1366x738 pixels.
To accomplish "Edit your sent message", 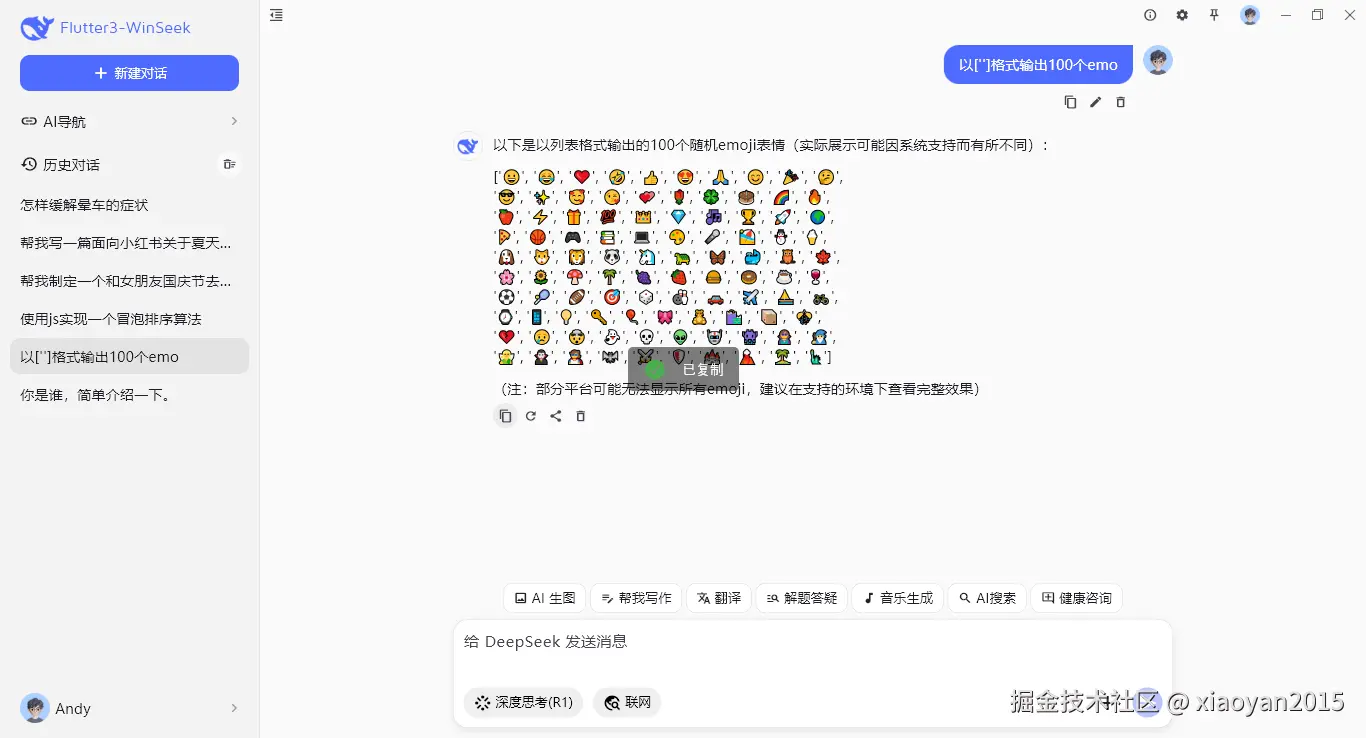I will pyautogui.click(x=1095, y=101).
